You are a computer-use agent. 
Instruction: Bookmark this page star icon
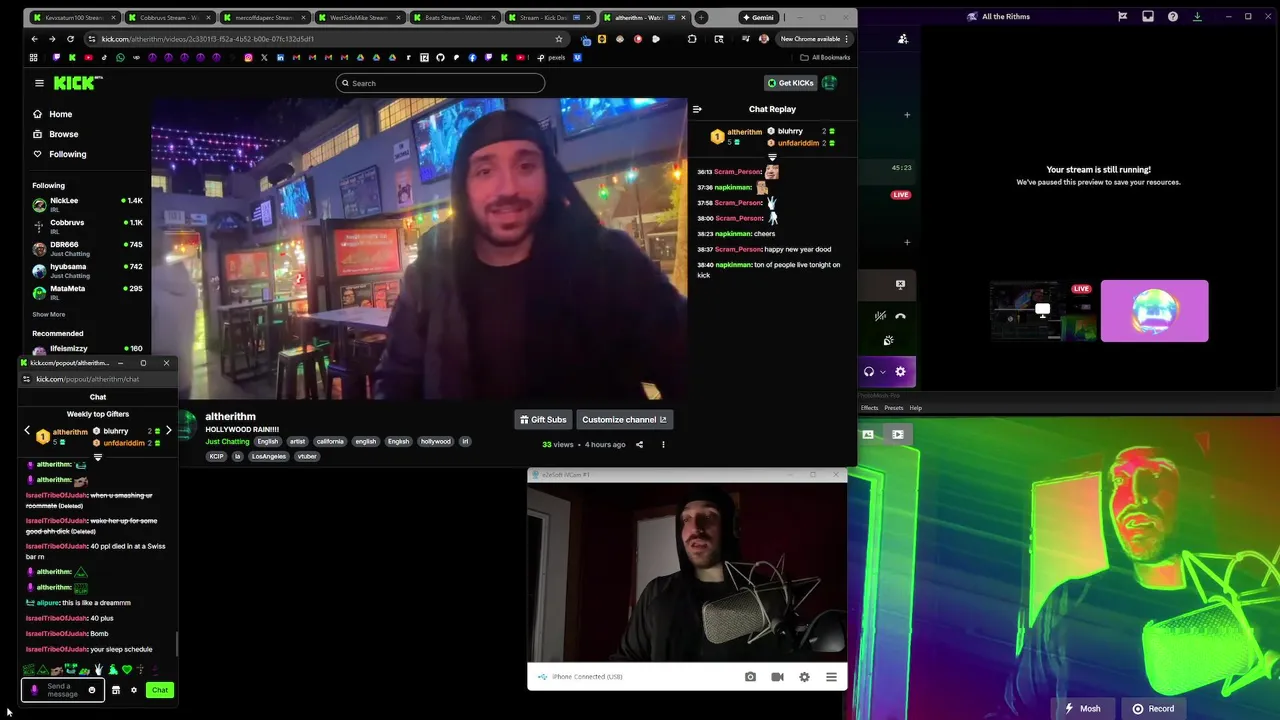(559, 39)
